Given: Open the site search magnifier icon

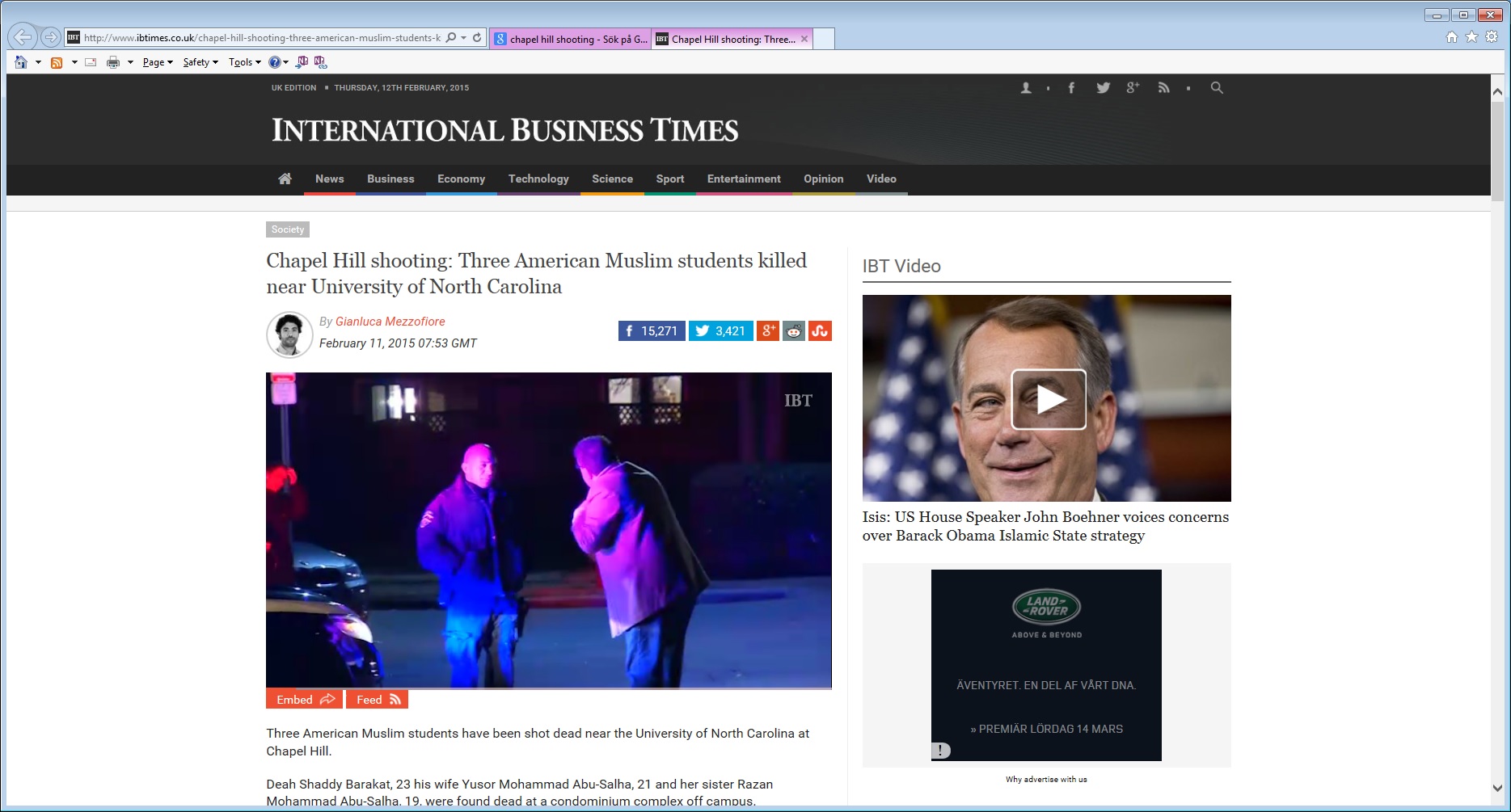Looking at the screenshot, I should point(1216,88).
